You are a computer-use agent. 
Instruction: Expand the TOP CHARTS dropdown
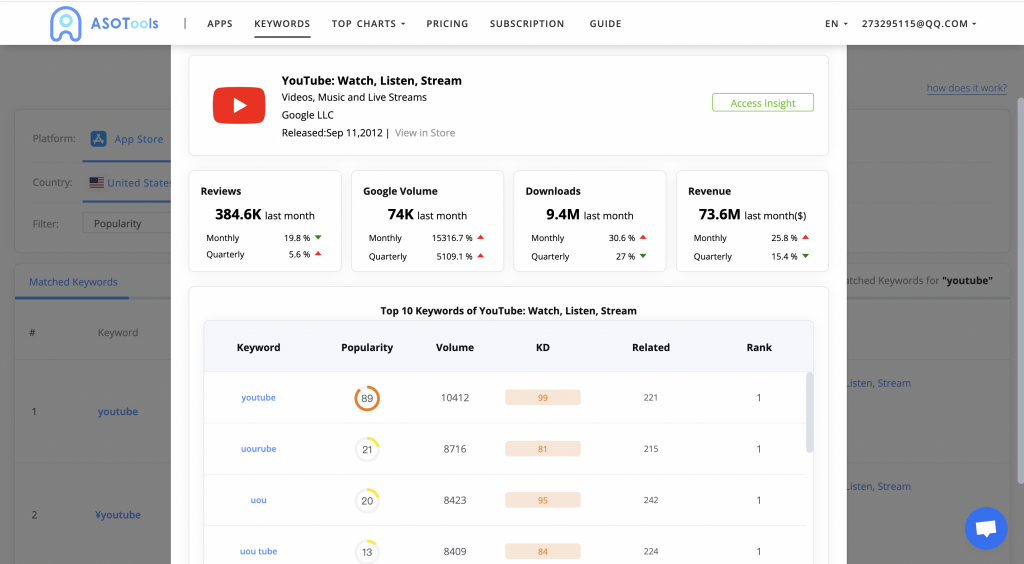368,24
